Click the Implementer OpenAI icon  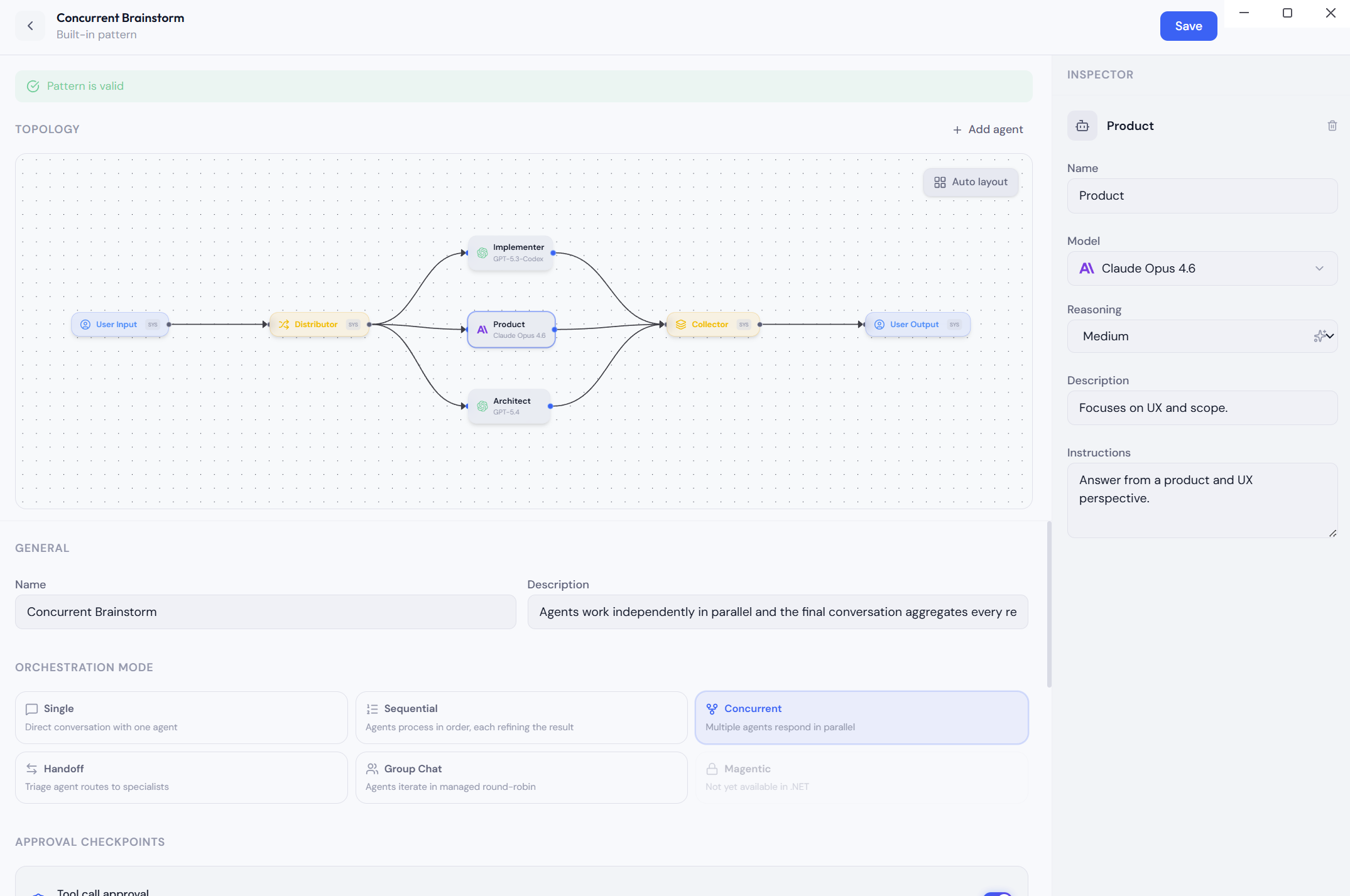(x=482, y=253)
